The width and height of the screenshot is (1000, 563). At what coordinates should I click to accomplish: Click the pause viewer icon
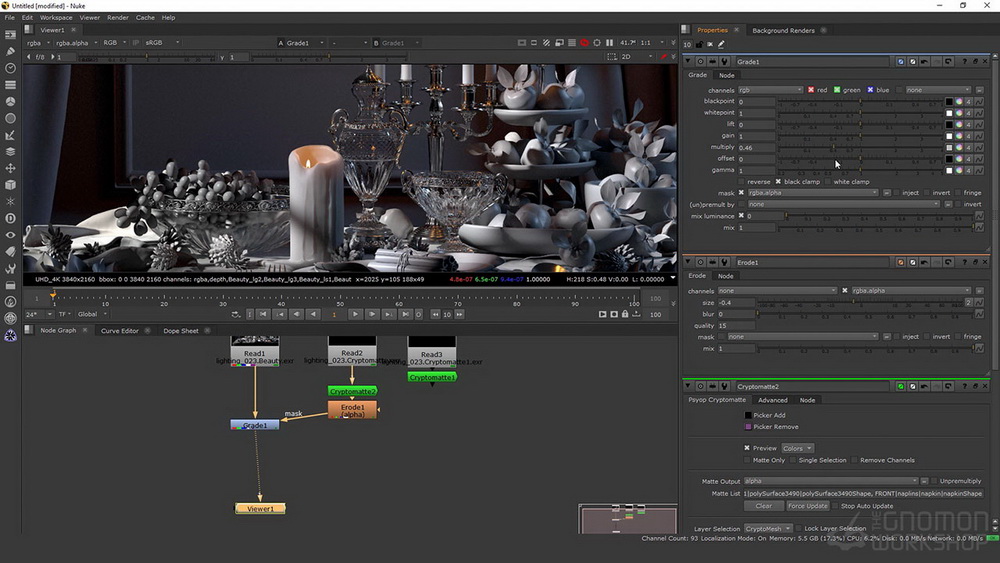(x=609, y=43)
